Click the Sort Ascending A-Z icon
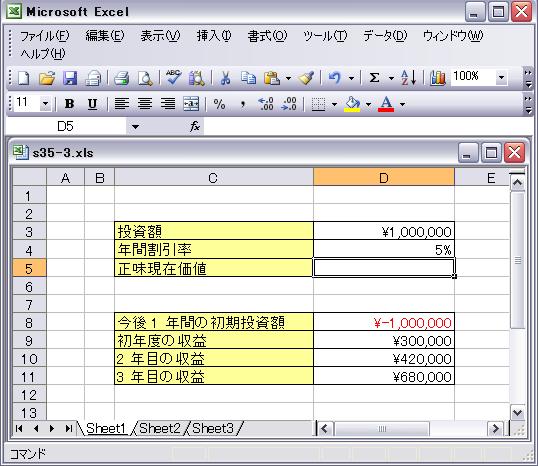The image size is (538, 466). pyautogui.click(x=409, y=78)
